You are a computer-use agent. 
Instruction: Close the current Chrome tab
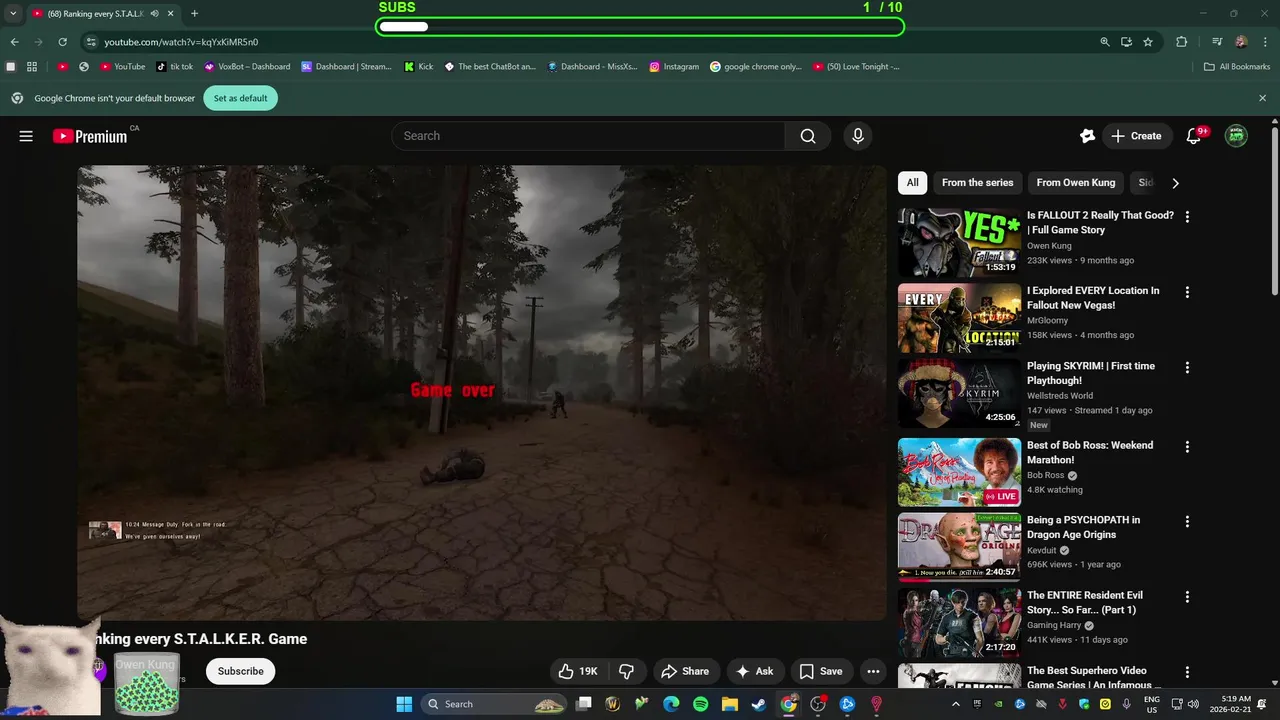click(x=171, y=14)
